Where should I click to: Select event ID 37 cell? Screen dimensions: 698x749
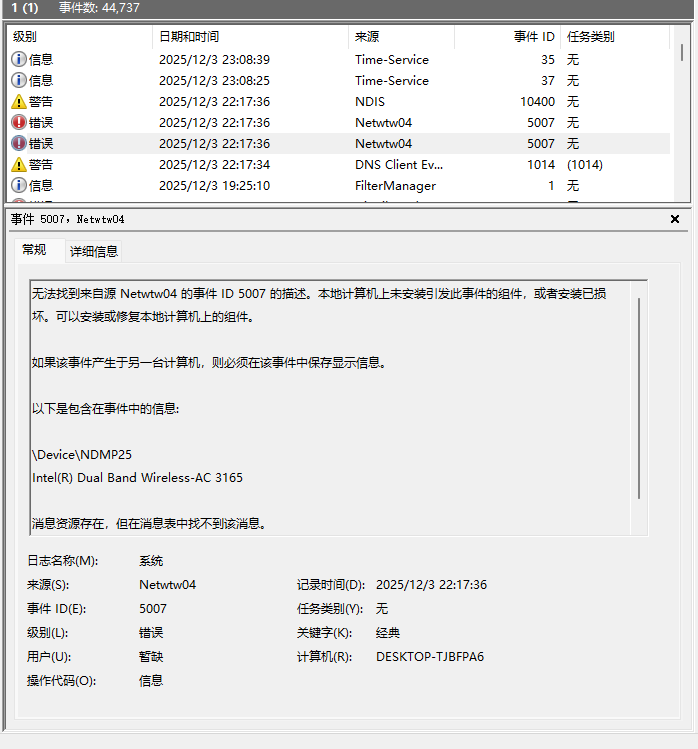548,81
